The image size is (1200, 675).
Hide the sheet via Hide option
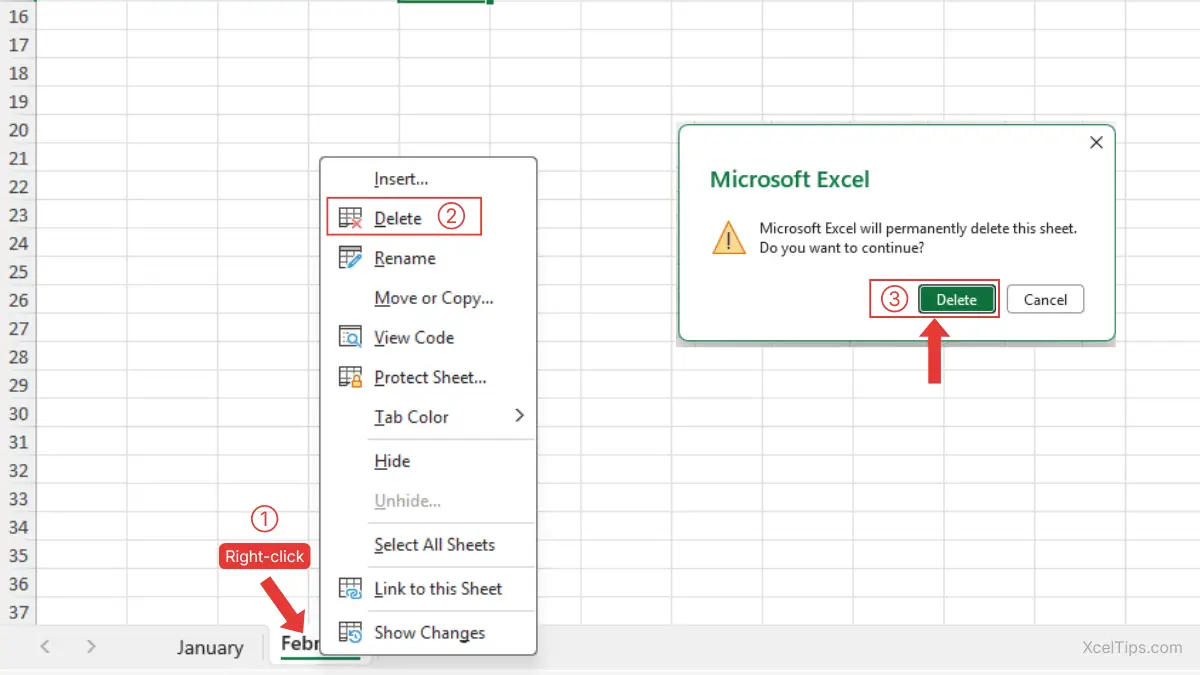(392, 461)
